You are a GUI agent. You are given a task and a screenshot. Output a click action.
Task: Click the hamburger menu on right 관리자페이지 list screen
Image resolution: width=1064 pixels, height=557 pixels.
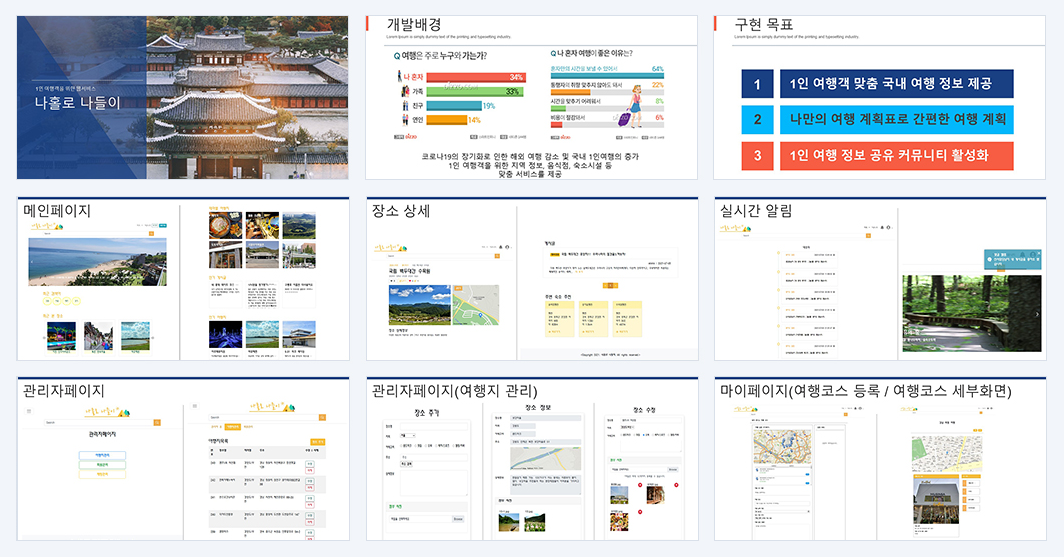pyautogui.click(x=194, y=406)
